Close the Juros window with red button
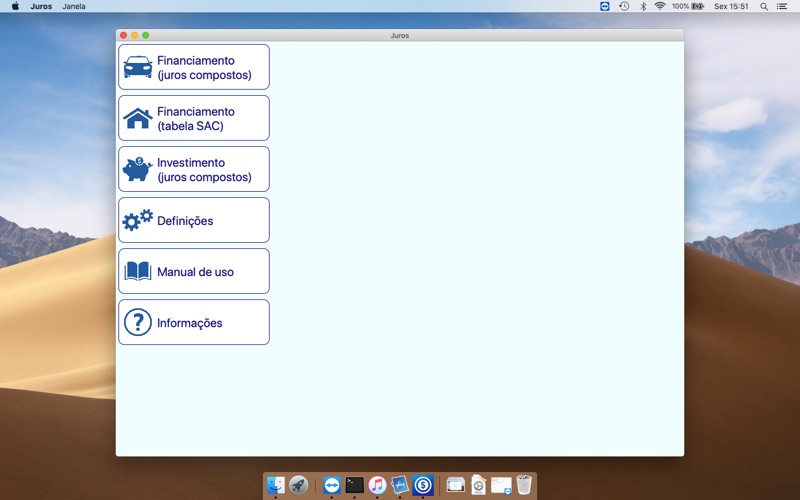The width and height of the screenshot is (800, 500). [123, 35]
